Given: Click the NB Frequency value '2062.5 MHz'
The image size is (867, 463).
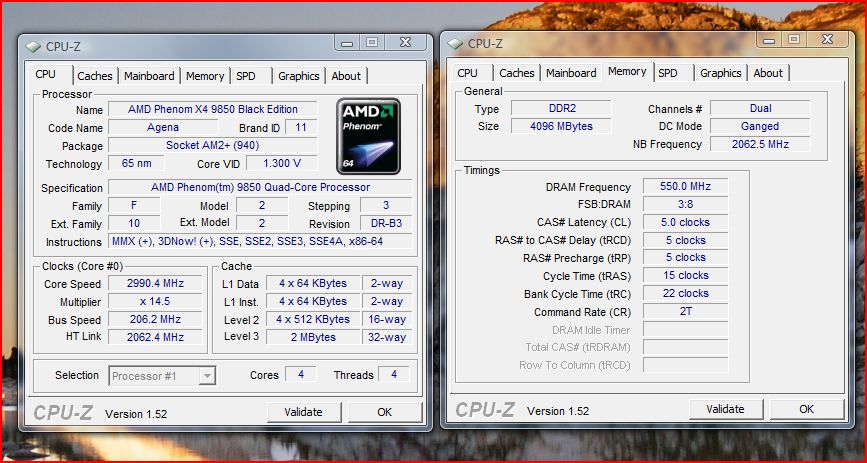Looking at the screenshot, I should [x=760, y=144].
